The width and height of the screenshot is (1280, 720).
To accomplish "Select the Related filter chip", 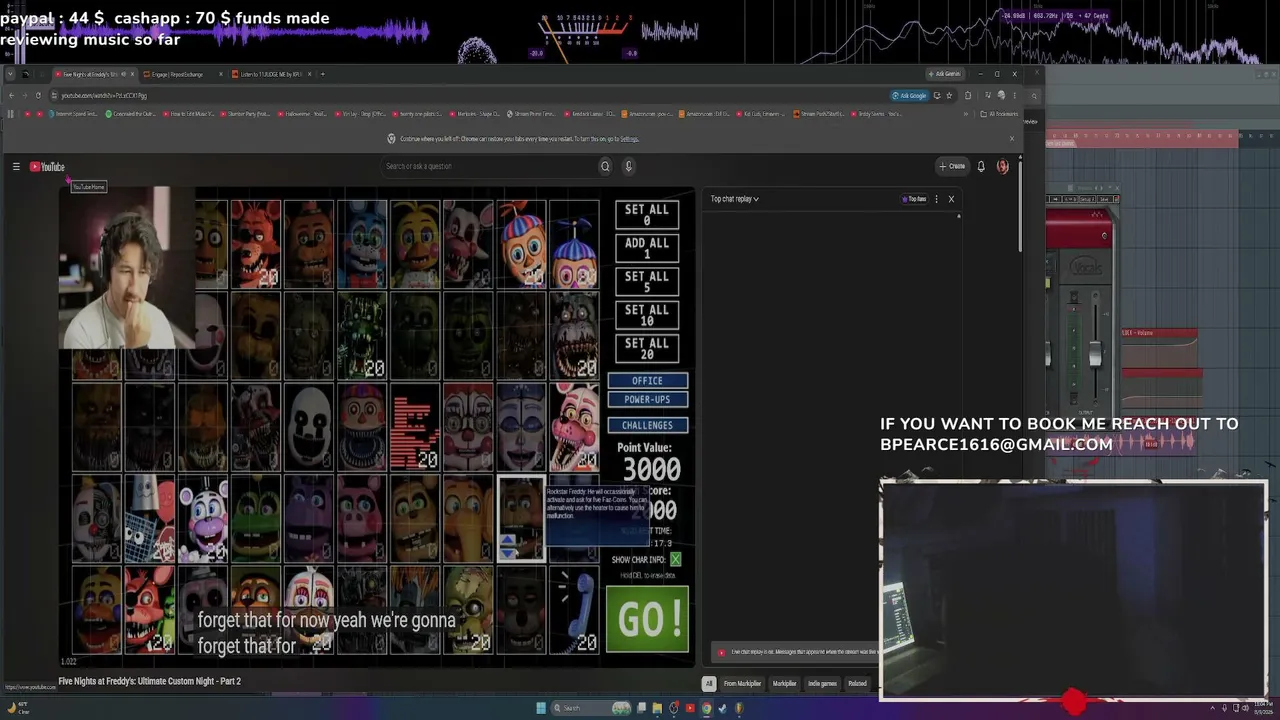I will pyautogui.click(x=857, y=684).
